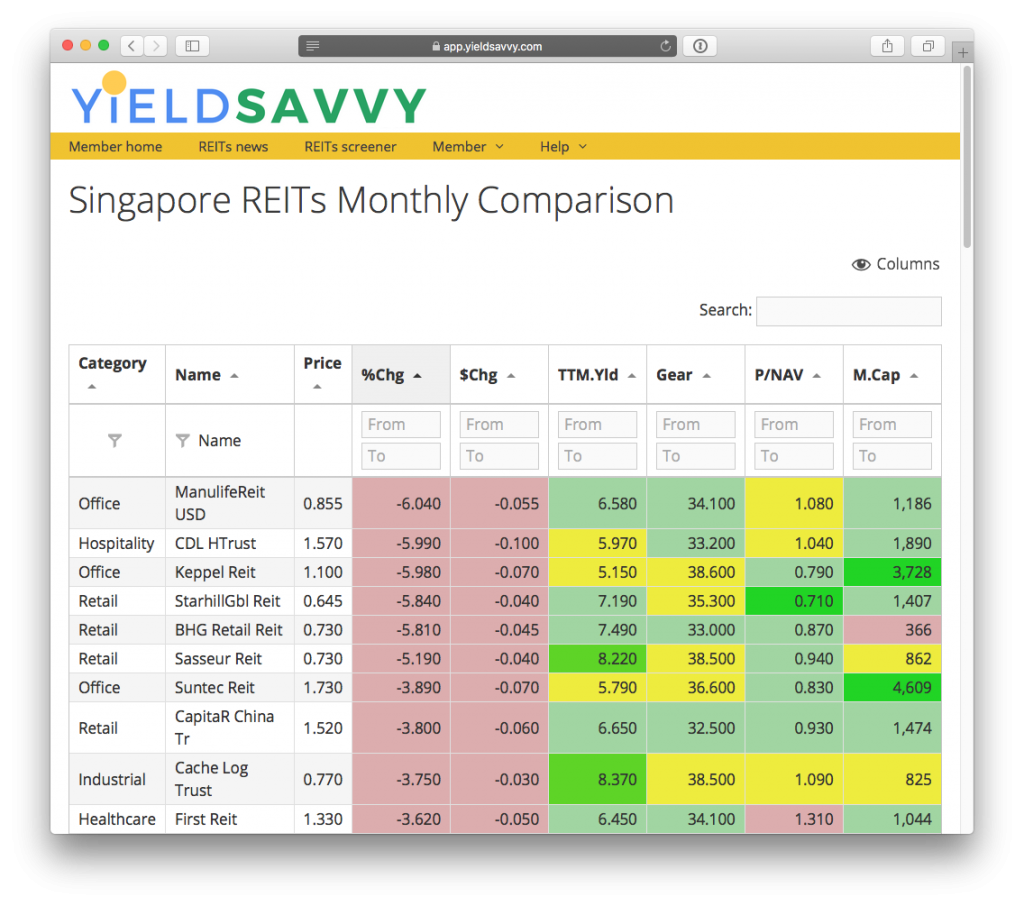Click the YieldSavvy logo
The image size is (1024, 906).
point(248,102)
